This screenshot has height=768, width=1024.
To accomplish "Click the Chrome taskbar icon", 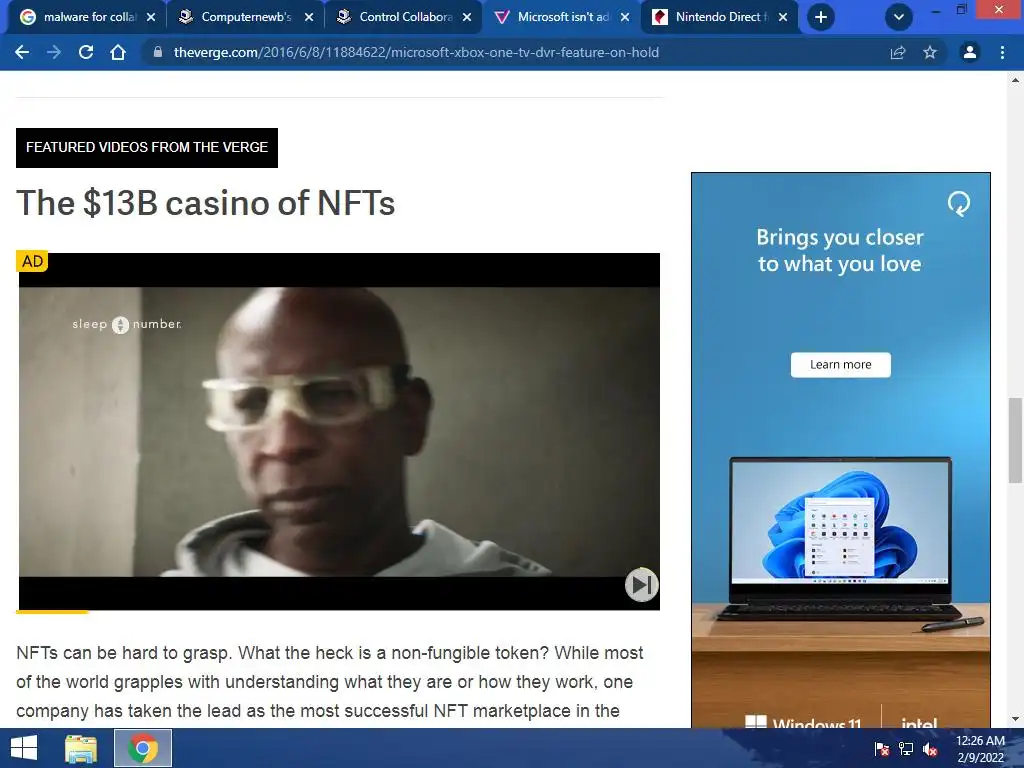I will coord(143,748).
